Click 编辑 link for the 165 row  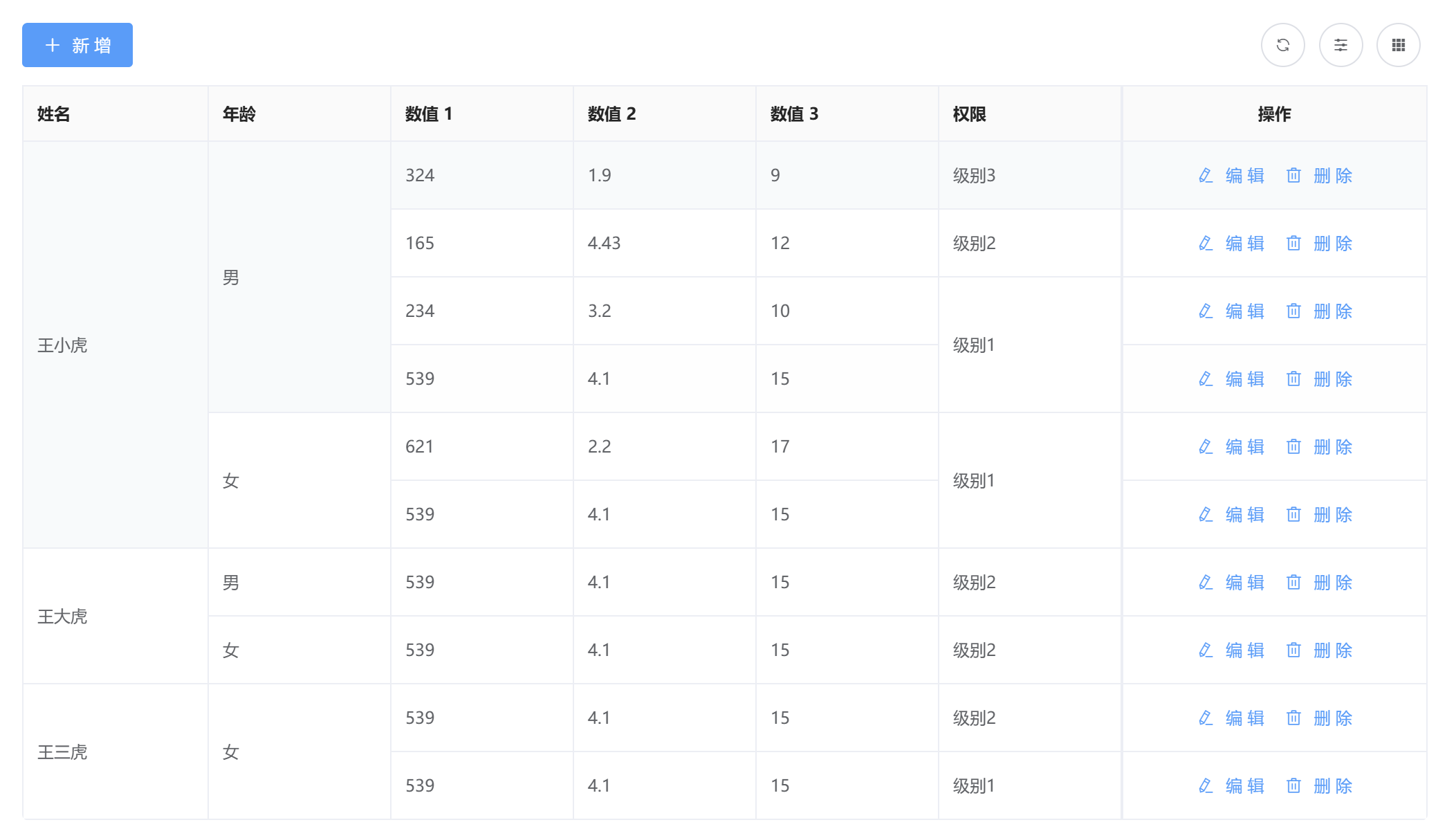point(1244,244)
